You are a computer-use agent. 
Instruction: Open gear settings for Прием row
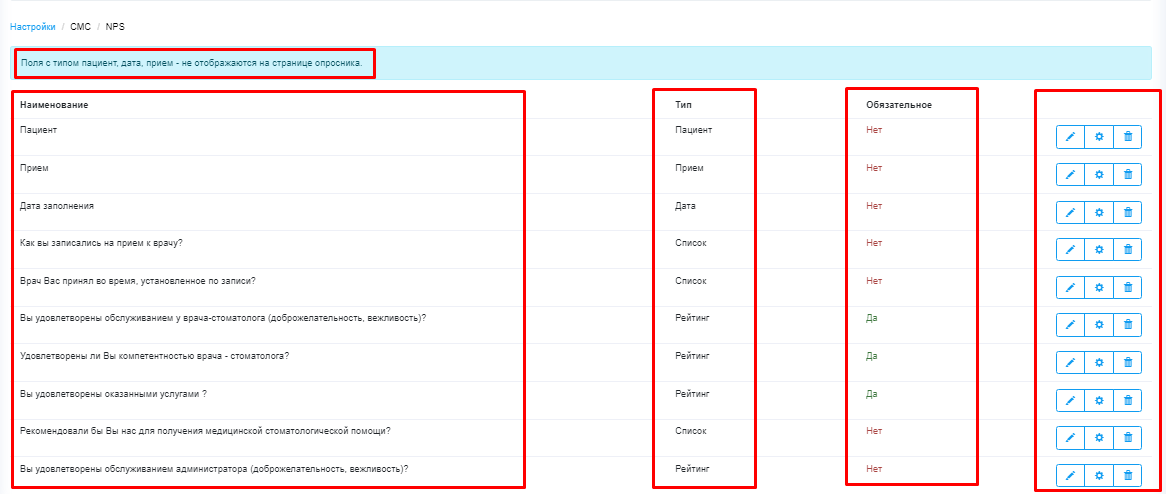1099,175
